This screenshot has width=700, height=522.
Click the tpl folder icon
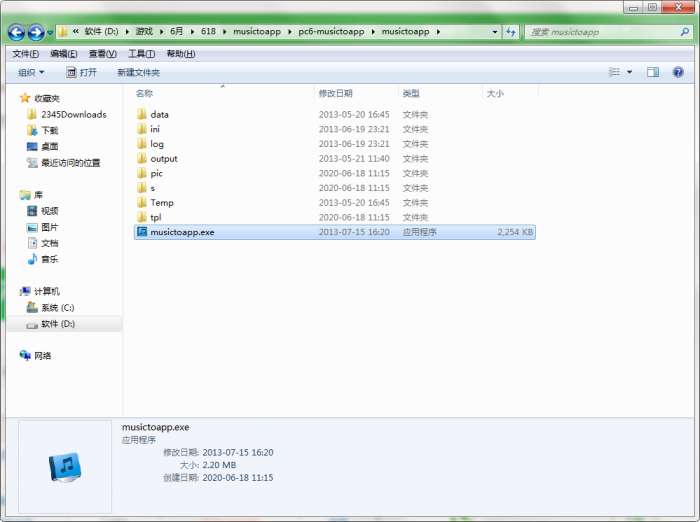(142, 217)
